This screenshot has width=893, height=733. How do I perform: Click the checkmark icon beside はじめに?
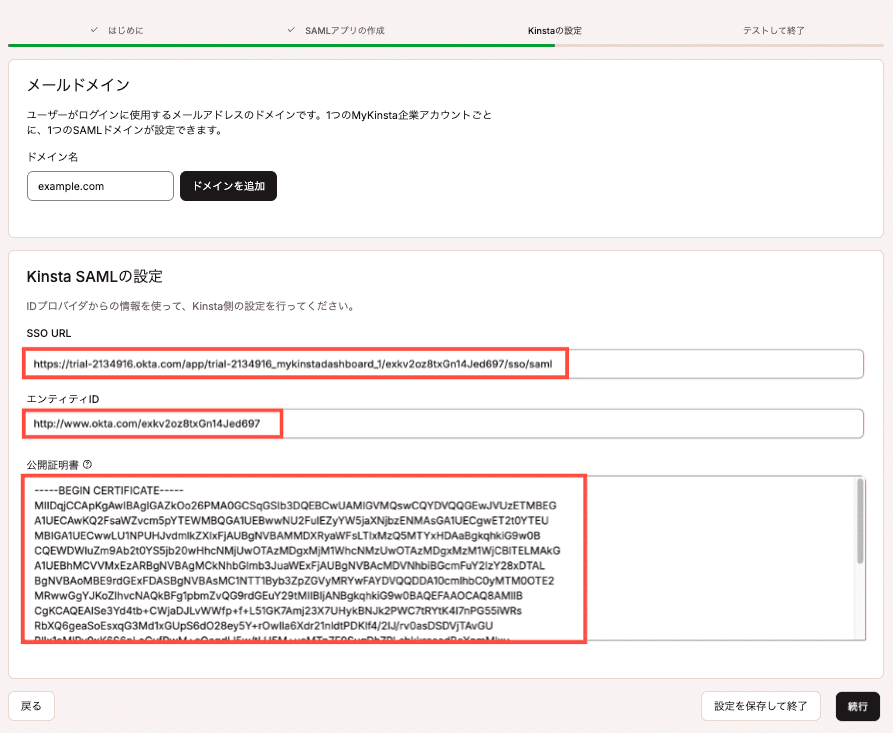(94, 31)
